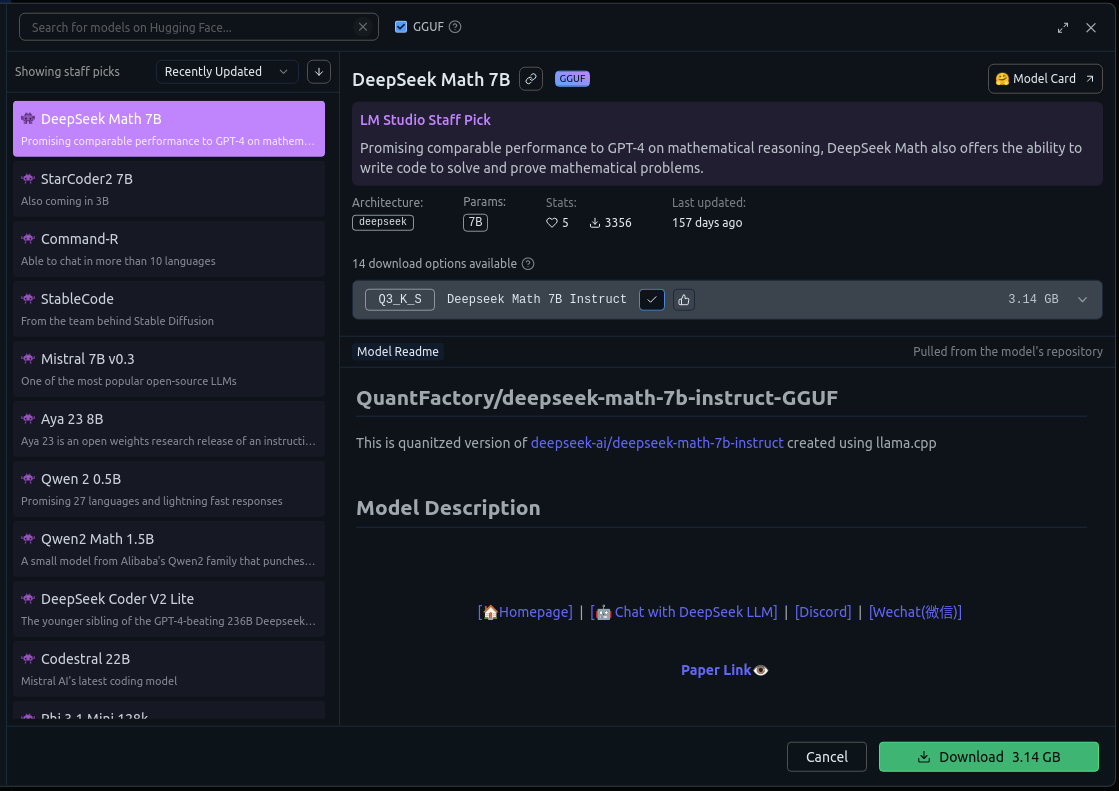
Task: Toggle the checkmark on Deepseek Math 7B Instruct
Action: tap(651, 299)
